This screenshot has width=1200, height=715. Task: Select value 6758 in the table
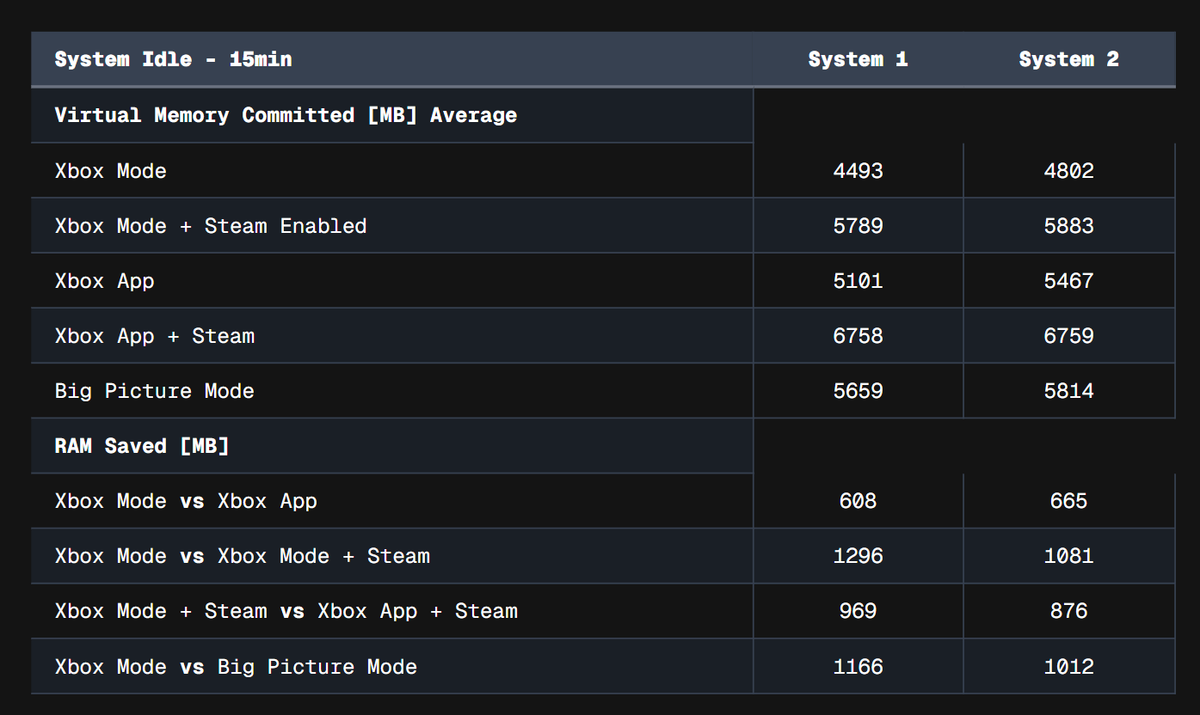858,336
